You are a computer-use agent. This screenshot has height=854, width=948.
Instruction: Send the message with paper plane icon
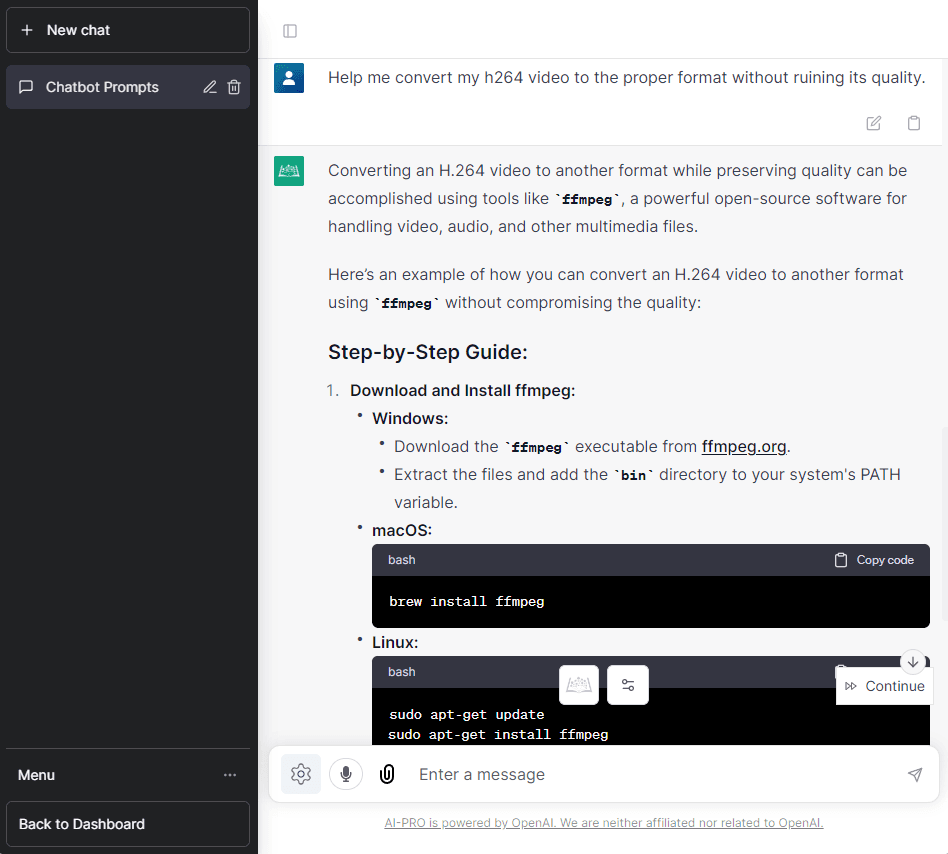[914, 774]
